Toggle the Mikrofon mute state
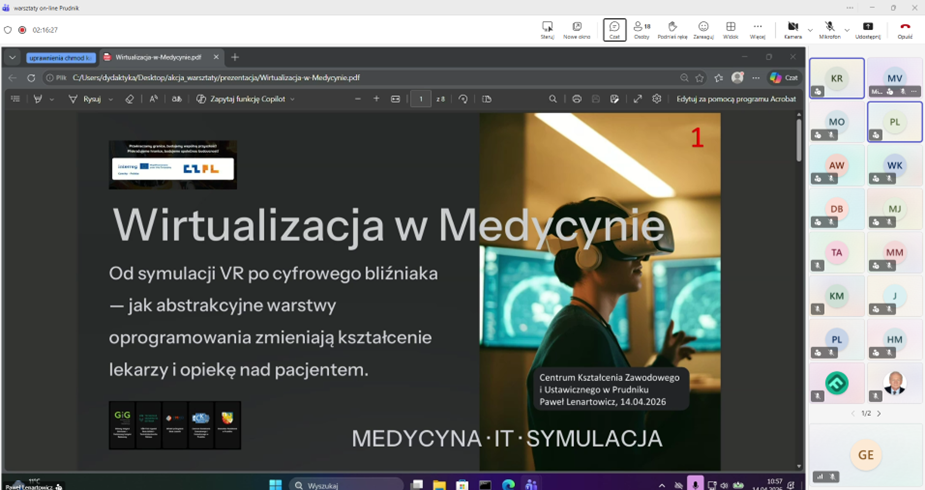The width and height of the screenshot is (925, 490). pyautogui.click(x=829, y=29)
